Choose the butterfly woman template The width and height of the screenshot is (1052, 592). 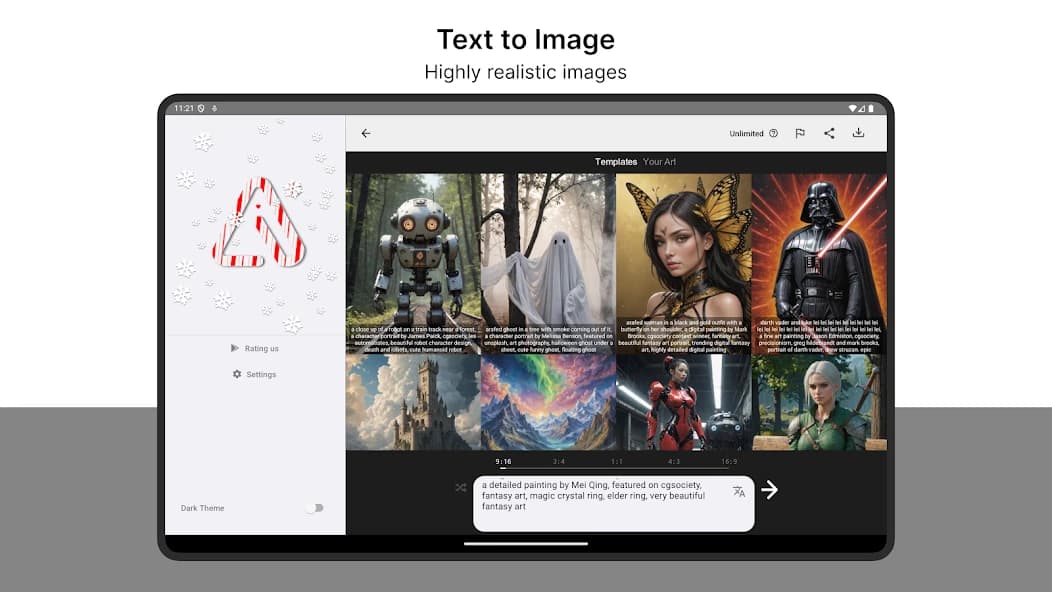[684, 264]
